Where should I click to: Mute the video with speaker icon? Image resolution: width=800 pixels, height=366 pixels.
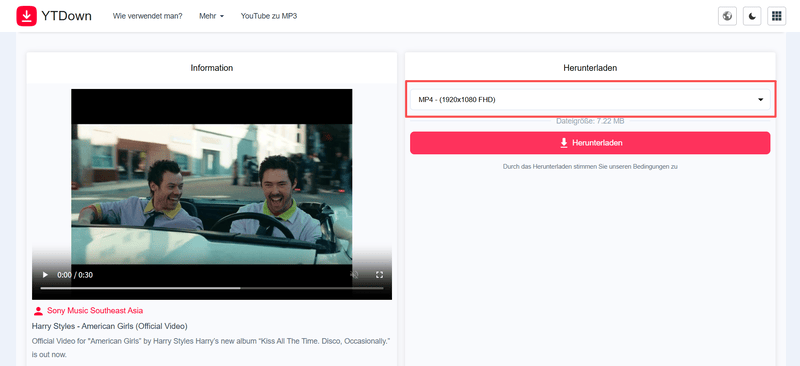[x=354, y=275]
